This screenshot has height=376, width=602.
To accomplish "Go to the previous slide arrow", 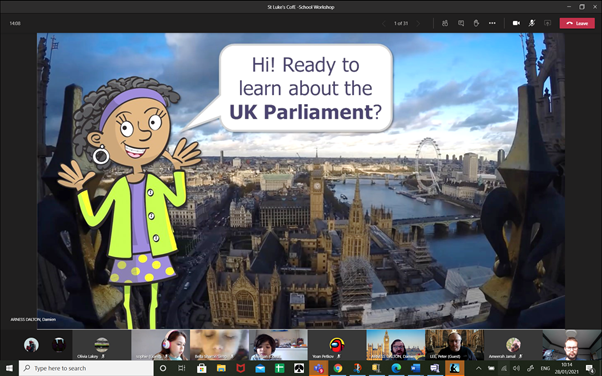I will pyautogui.click(x=384, y=23).
